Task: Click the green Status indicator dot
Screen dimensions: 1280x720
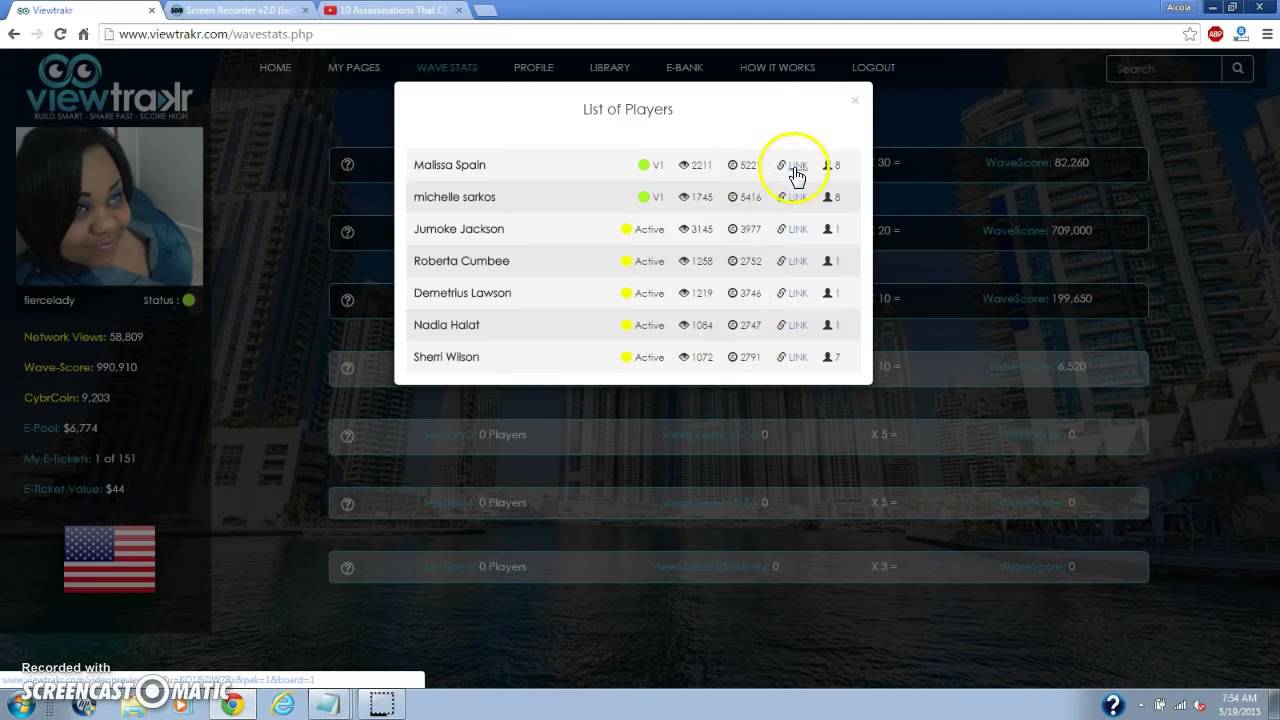Action: click(189, 300)
